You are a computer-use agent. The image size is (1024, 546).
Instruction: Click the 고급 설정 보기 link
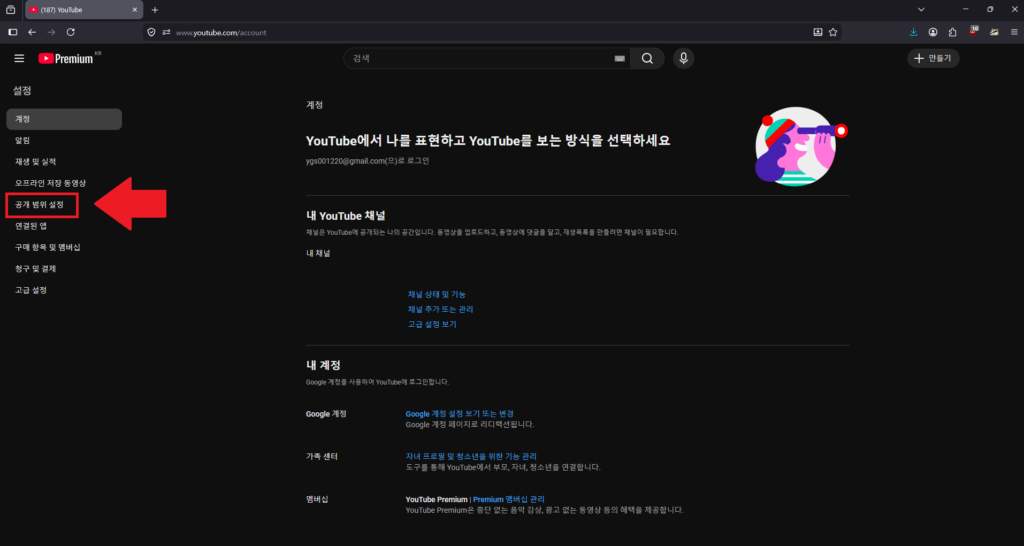coord(432,325)
